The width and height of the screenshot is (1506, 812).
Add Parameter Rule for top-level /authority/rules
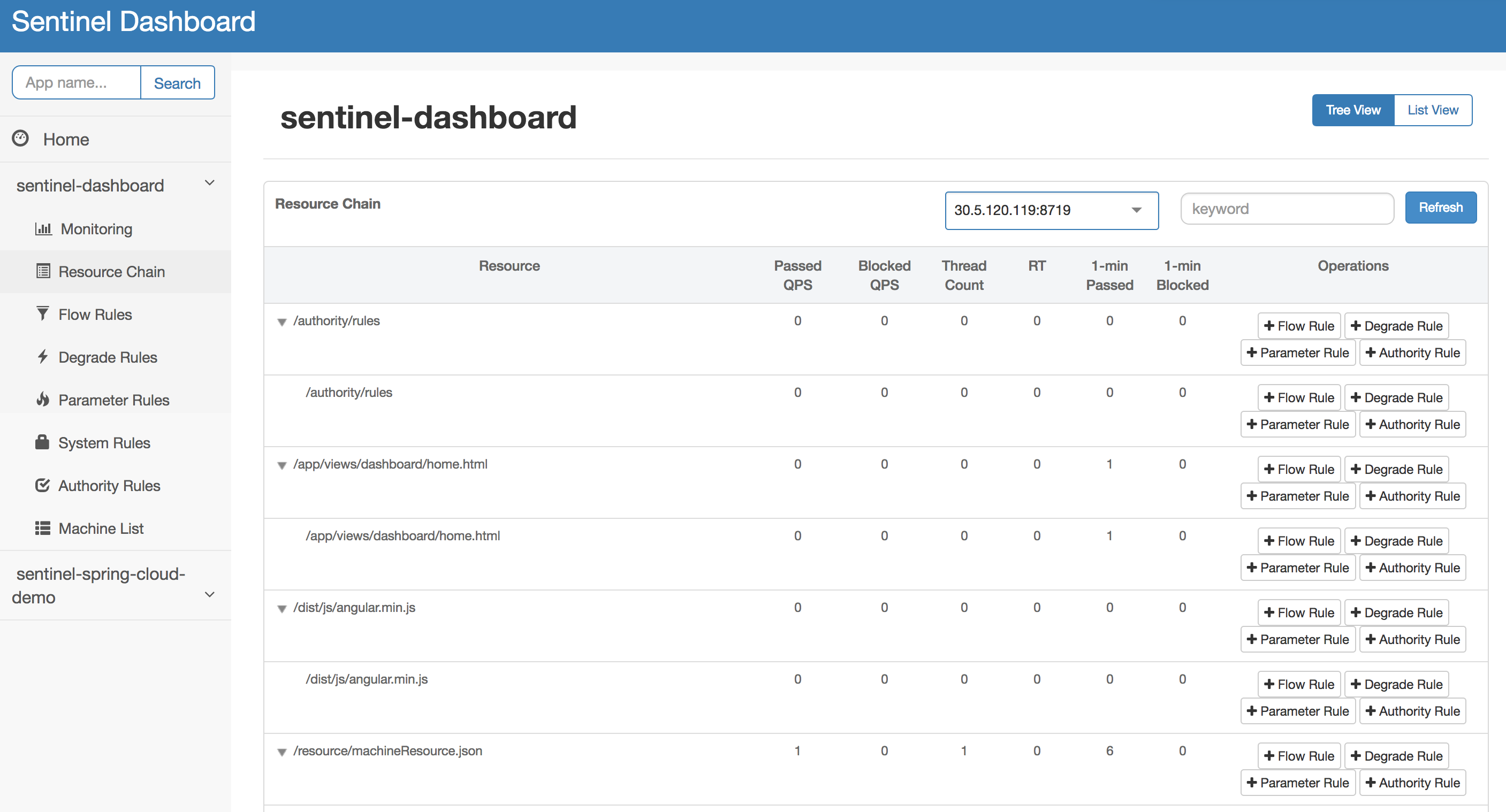click(1297, 353)
